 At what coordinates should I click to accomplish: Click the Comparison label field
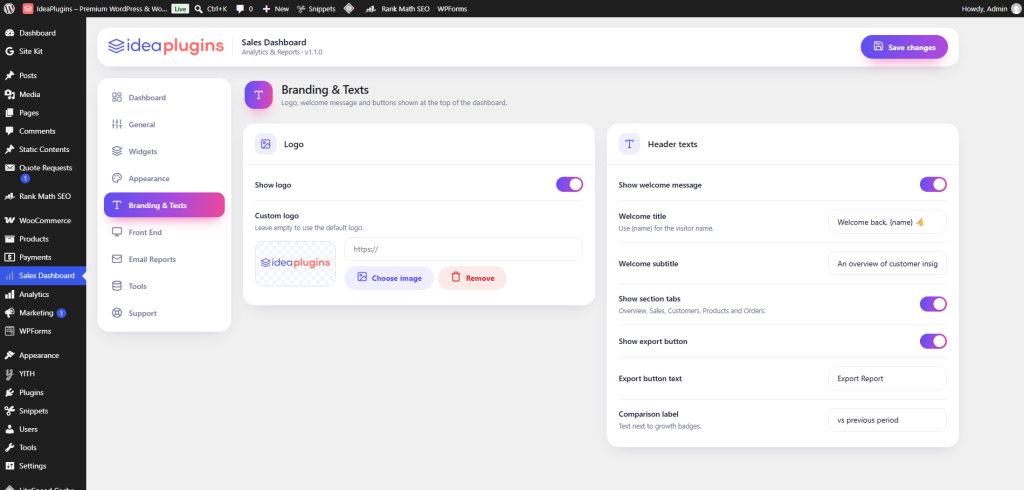click(x=888, y=420)
